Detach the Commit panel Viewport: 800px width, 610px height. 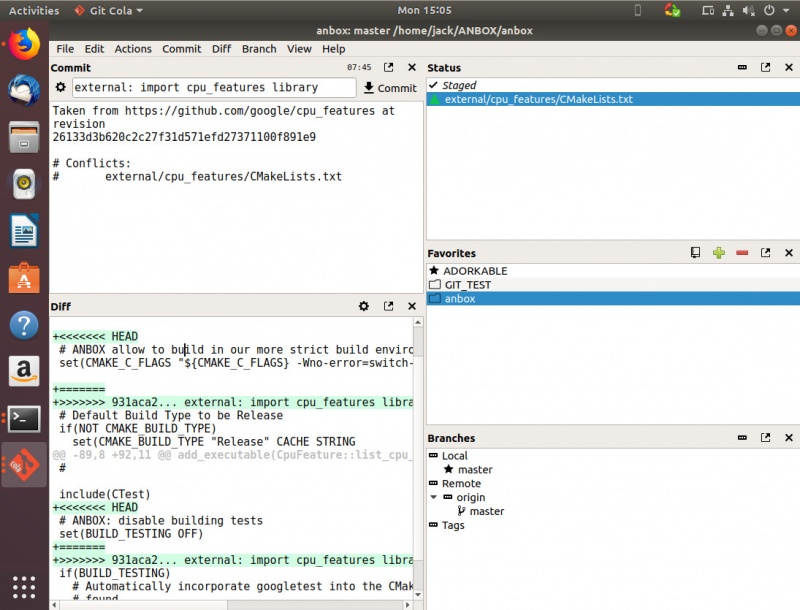[x=389, y=68]
